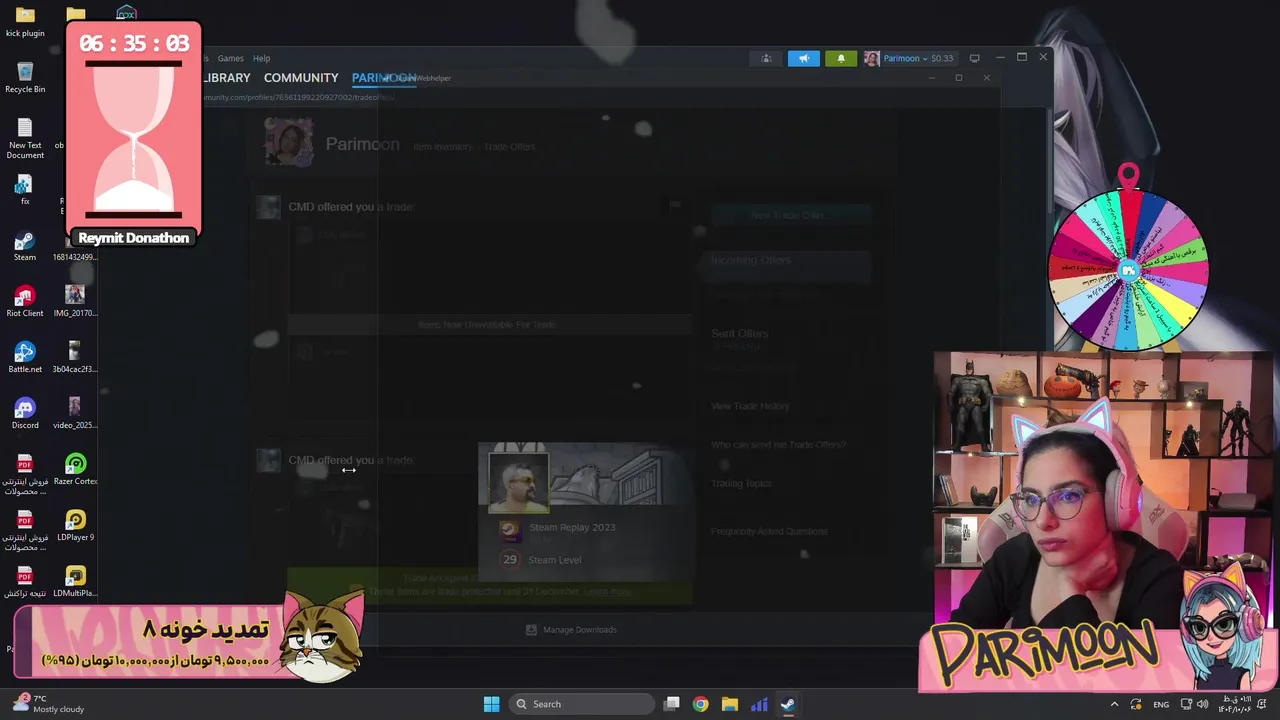This screenshot has height=720, width=1280.
Task: Open View Trade History link
Action: coord(750,406)
